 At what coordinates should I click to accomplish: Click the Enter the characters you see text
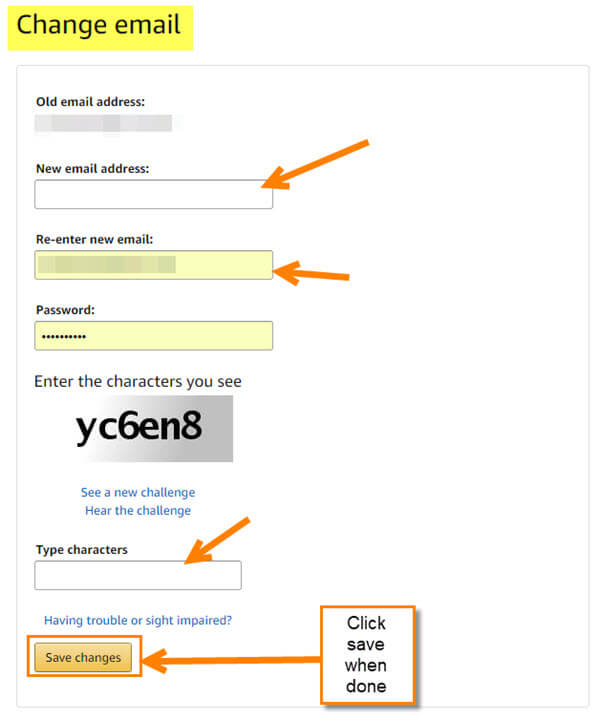[138, 382]
